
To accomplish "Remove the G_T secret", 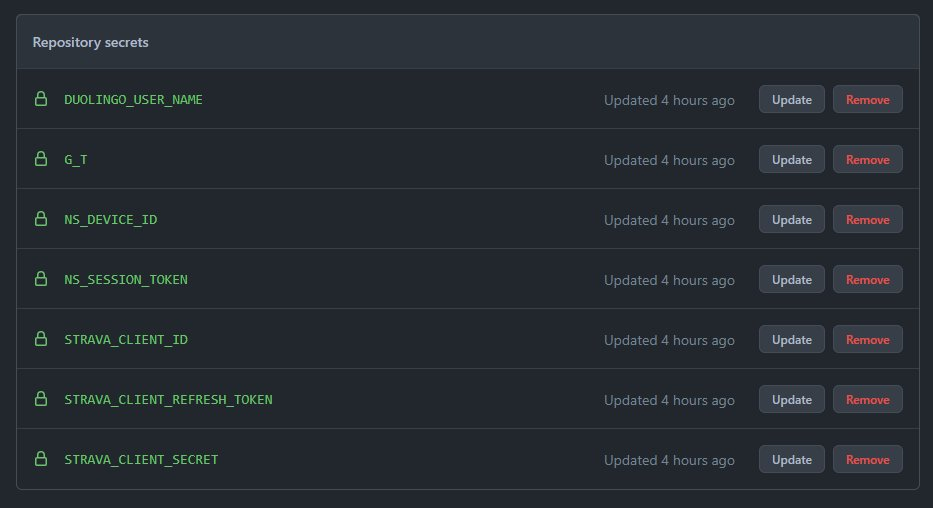I will click(867, 159).
